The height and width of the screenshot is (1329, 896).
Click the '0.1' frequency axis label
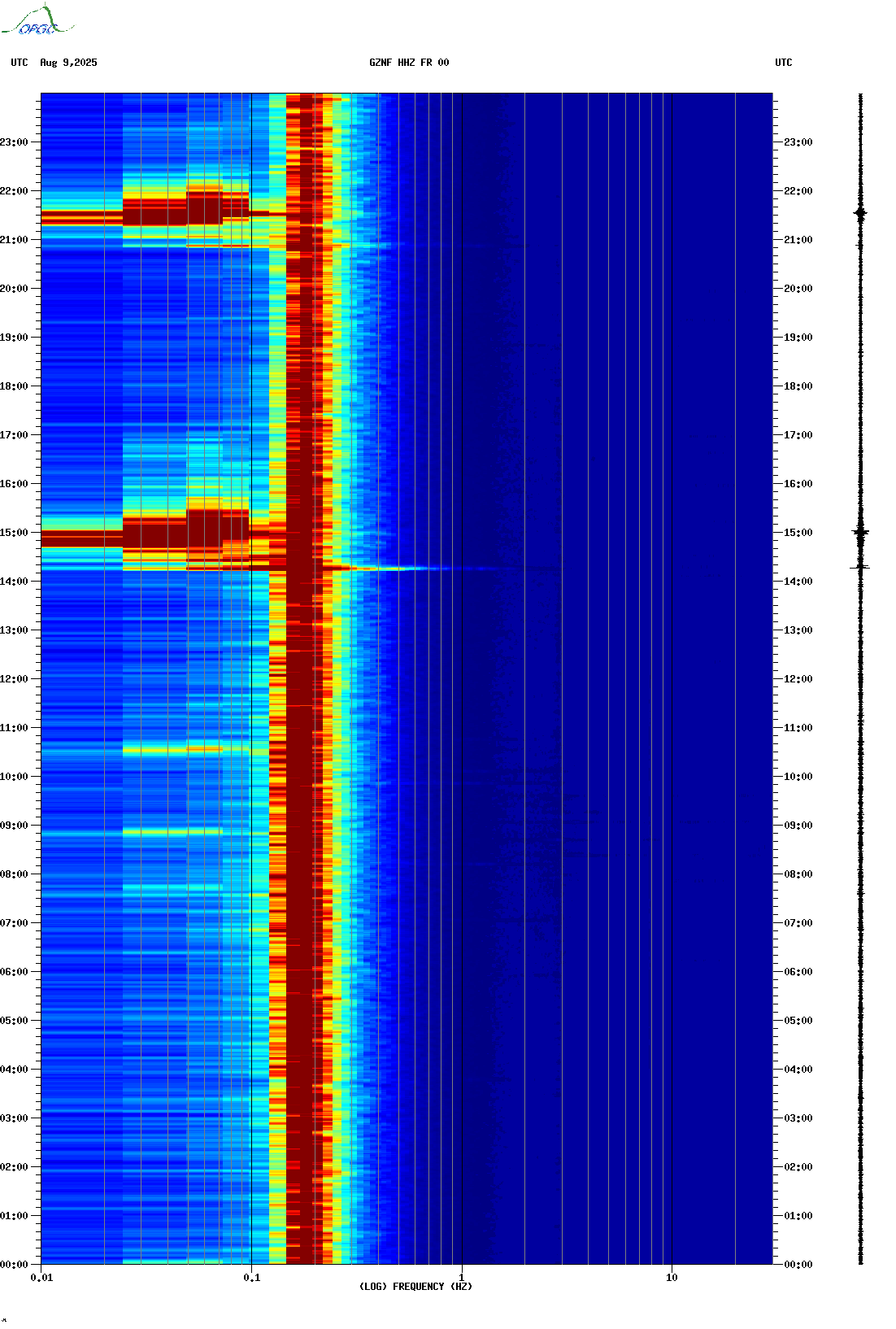251,1278
